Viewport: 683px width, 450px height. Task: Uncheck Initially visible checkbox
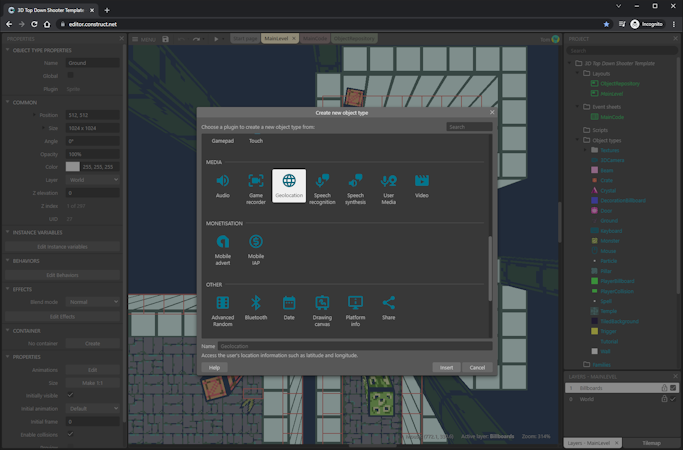coord(71,394)
